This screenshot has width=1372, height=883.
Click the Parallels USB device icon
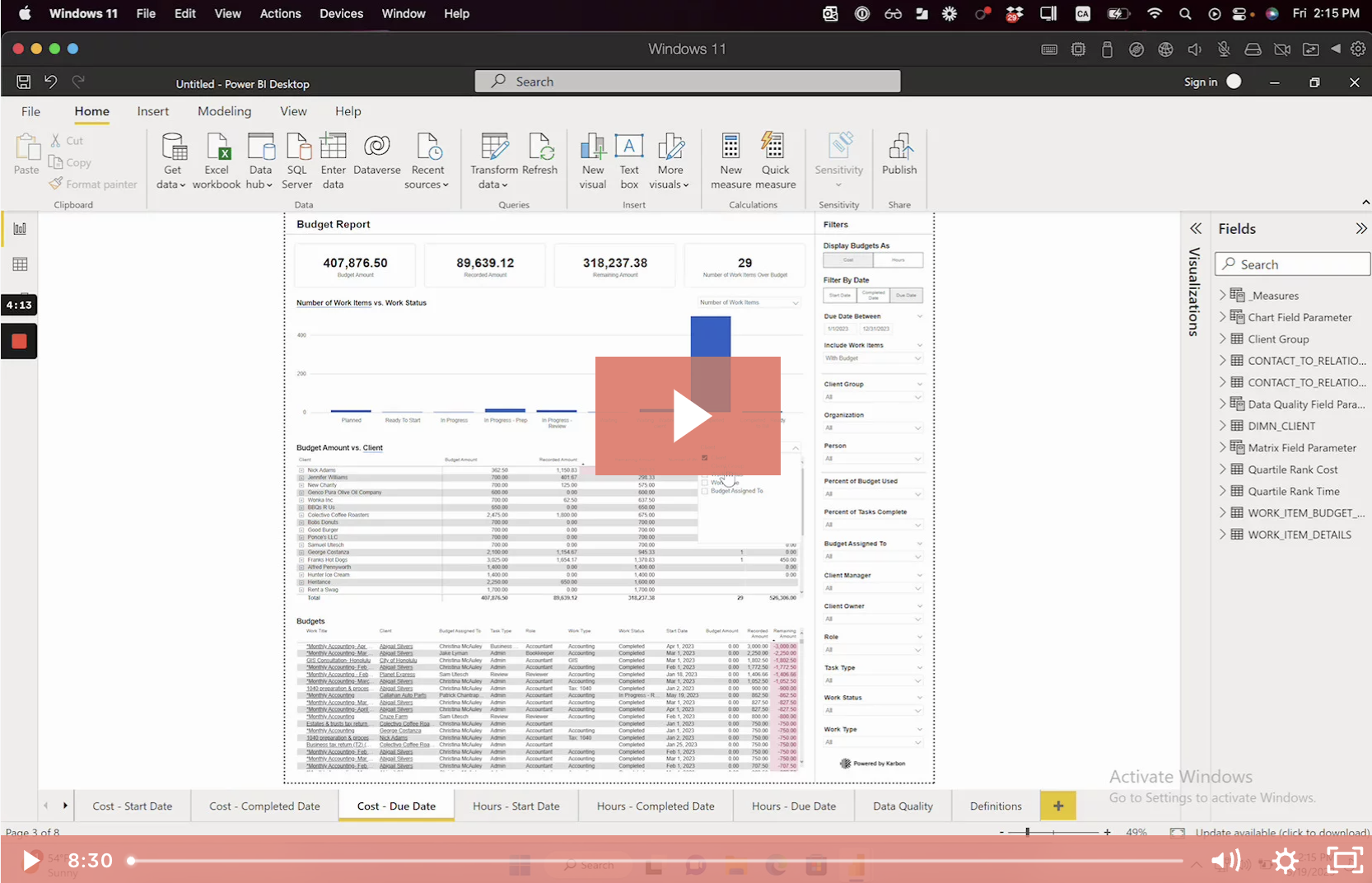point(1107,49)
